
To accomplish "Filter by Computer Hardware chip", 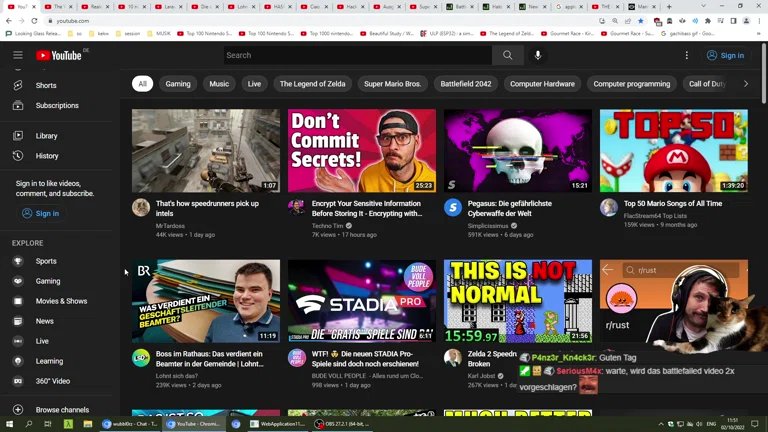I will coord(542,84).
